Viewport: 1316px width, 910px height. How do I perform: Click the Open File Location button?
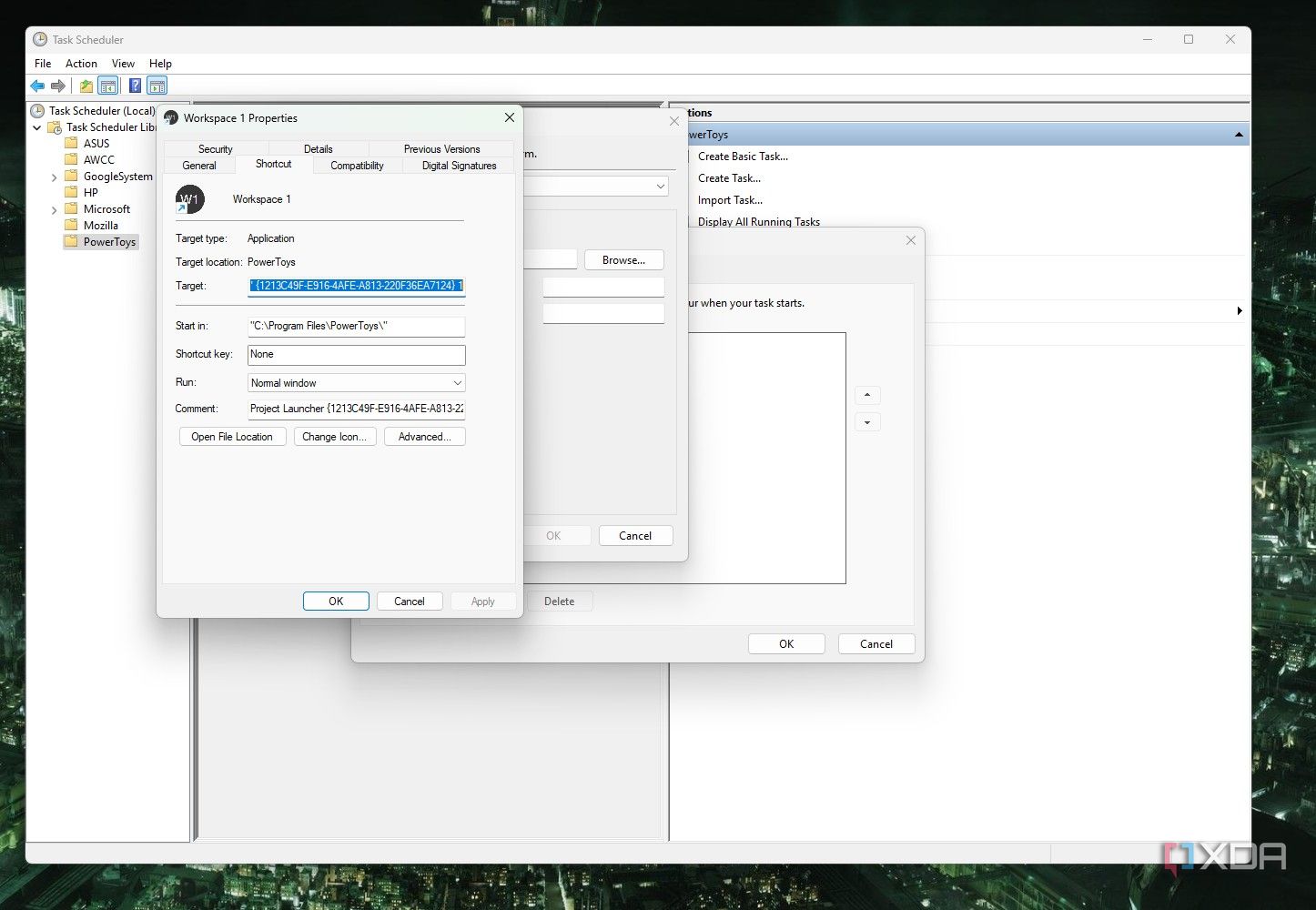[x=232, y=437]
